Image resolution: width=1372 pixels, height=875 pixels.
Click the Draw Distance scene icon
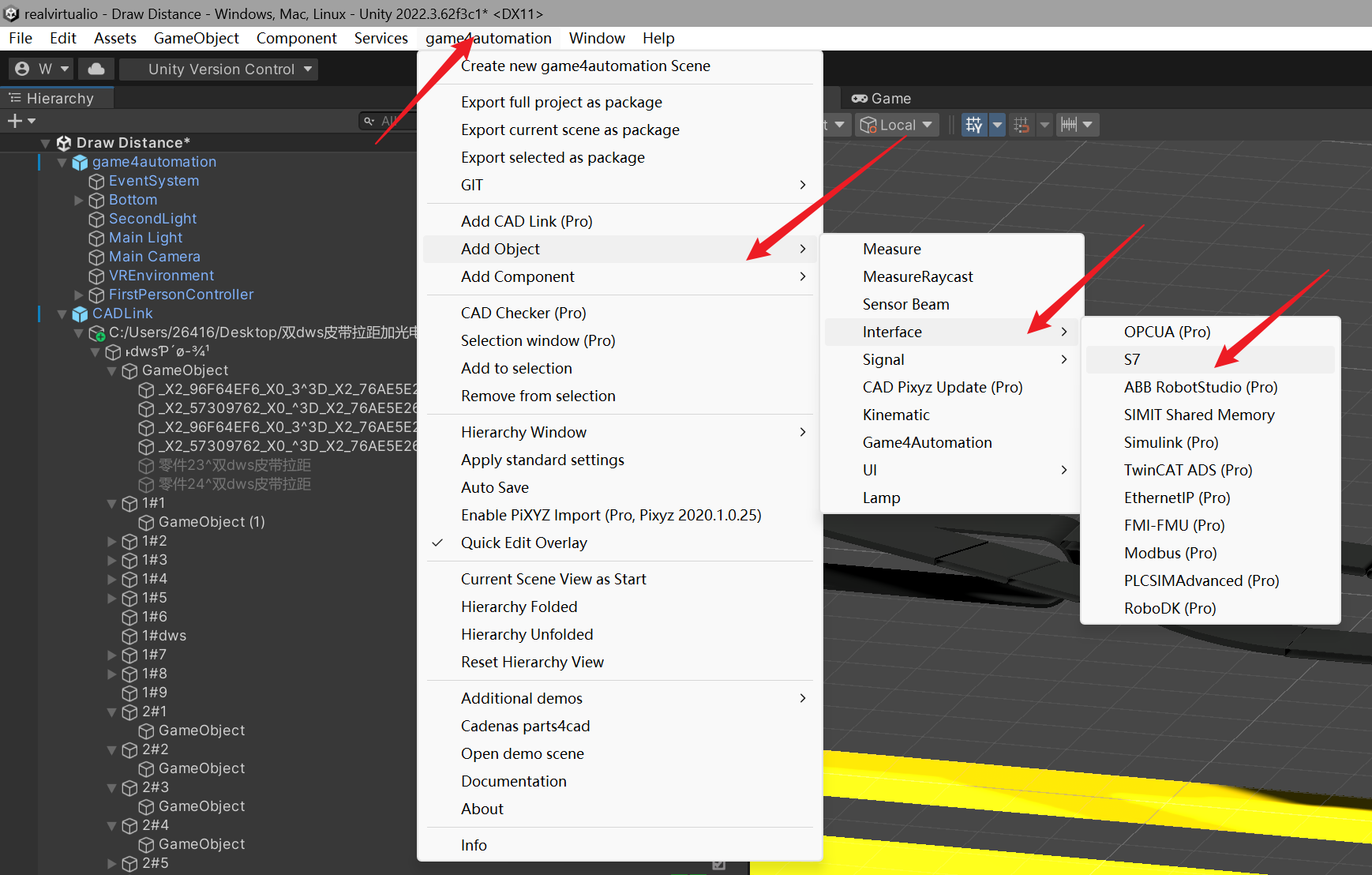(64, 143)
